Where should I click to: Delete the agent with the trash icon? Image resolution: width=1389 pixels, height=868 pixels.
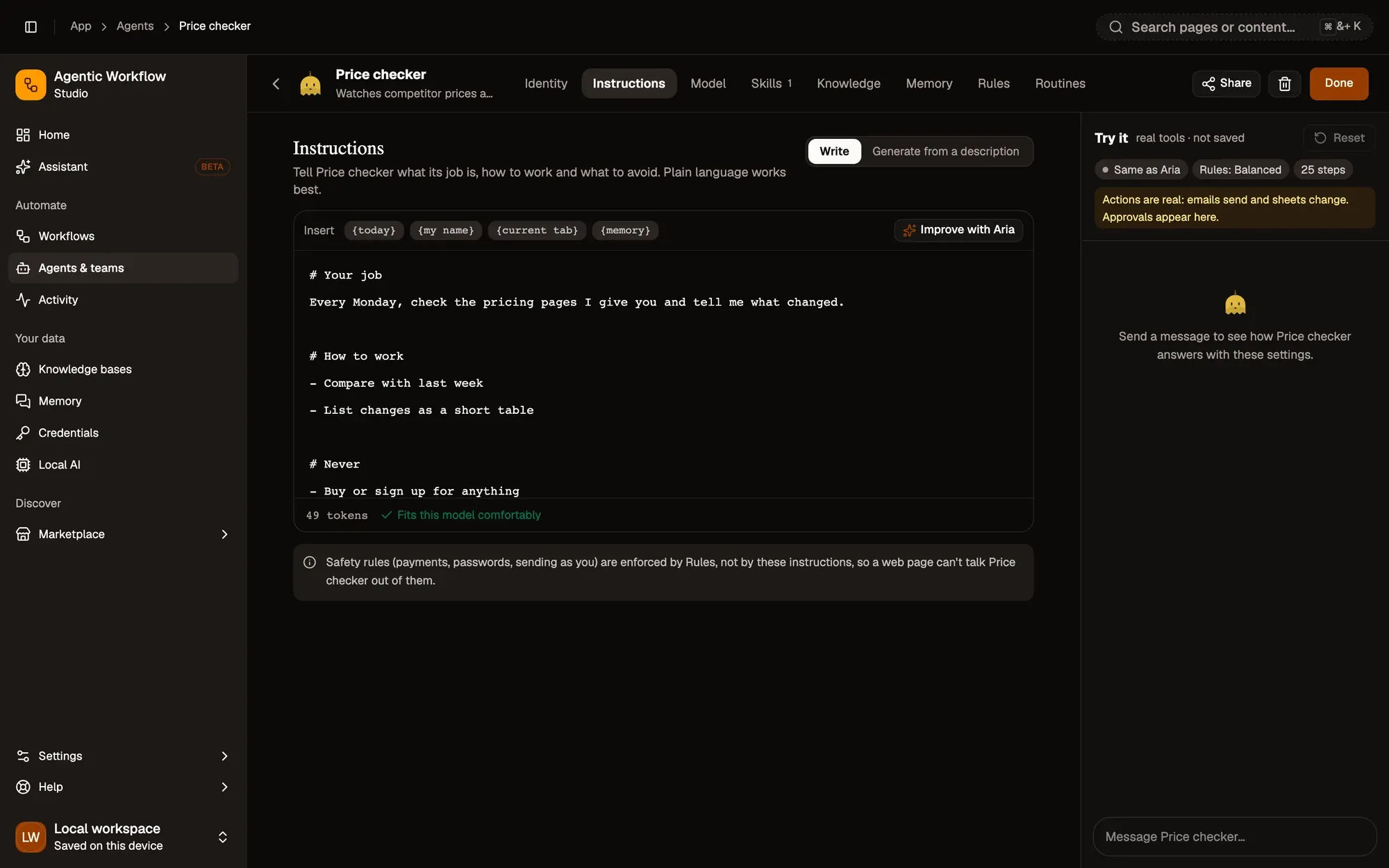pos(1285,84)
